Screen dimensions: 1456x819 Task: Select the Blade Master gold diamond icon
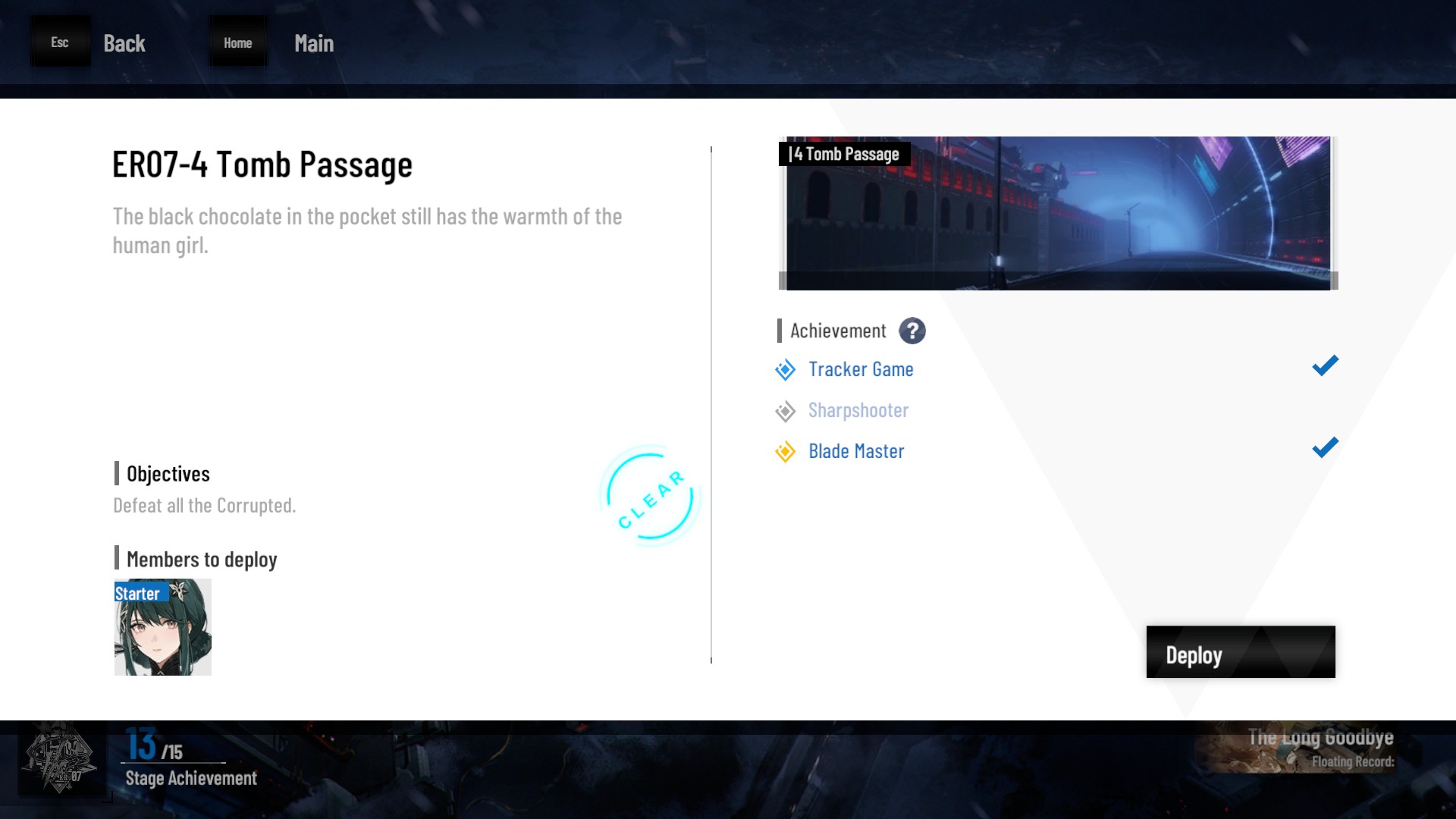point(785,452)
